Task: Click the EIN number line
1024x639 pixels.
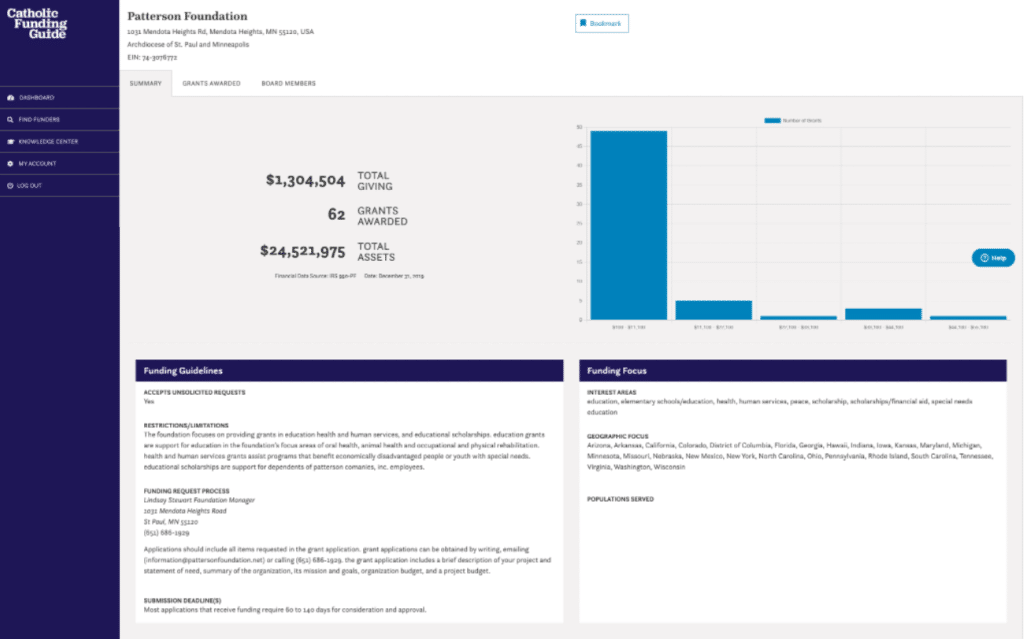Action: (152, 57)
